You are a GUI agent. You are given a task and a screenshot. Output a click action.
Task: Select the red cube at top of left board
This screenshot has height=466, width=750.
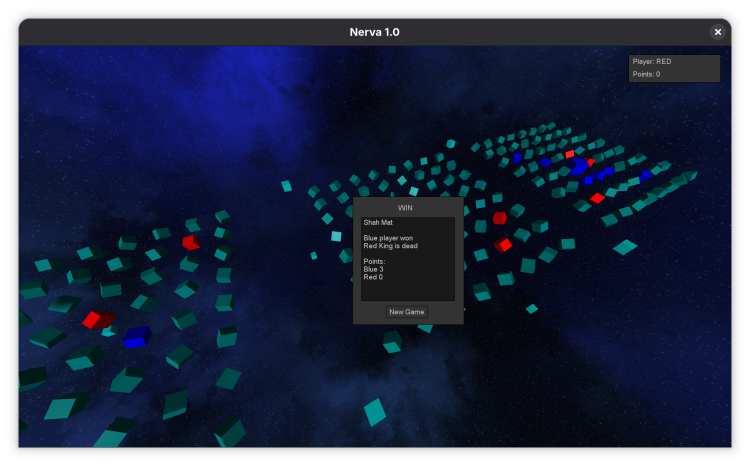(190, 242)
